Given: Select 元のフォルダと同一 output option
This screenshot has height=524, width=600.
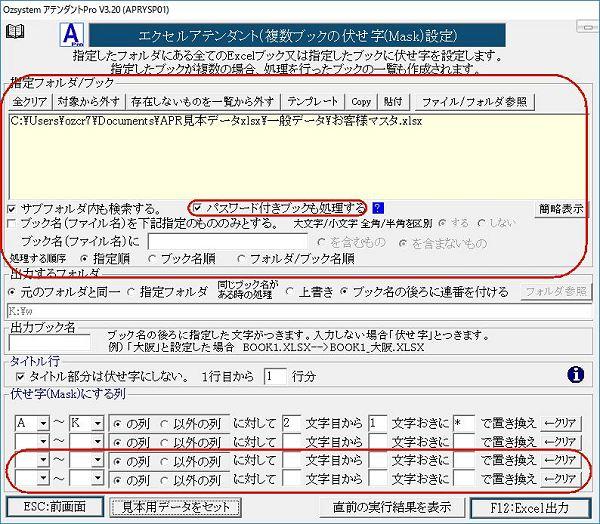Looking at the screenshot, I should tap(12, 293).
